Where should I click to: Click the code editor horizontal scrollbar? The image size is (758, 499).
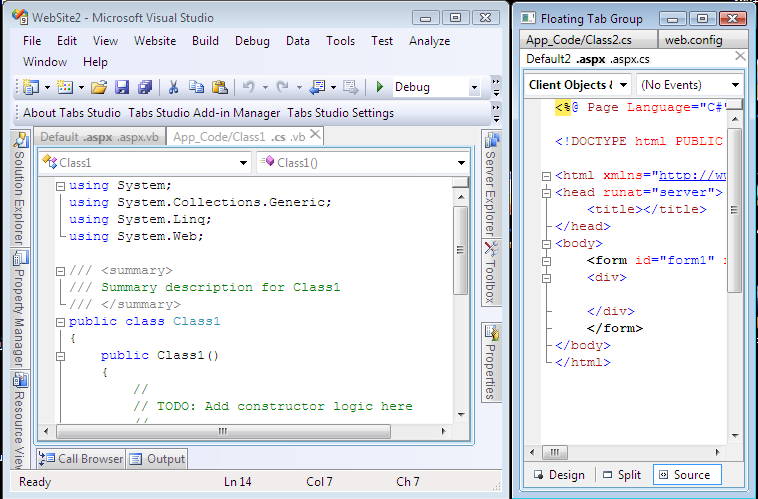223,431
